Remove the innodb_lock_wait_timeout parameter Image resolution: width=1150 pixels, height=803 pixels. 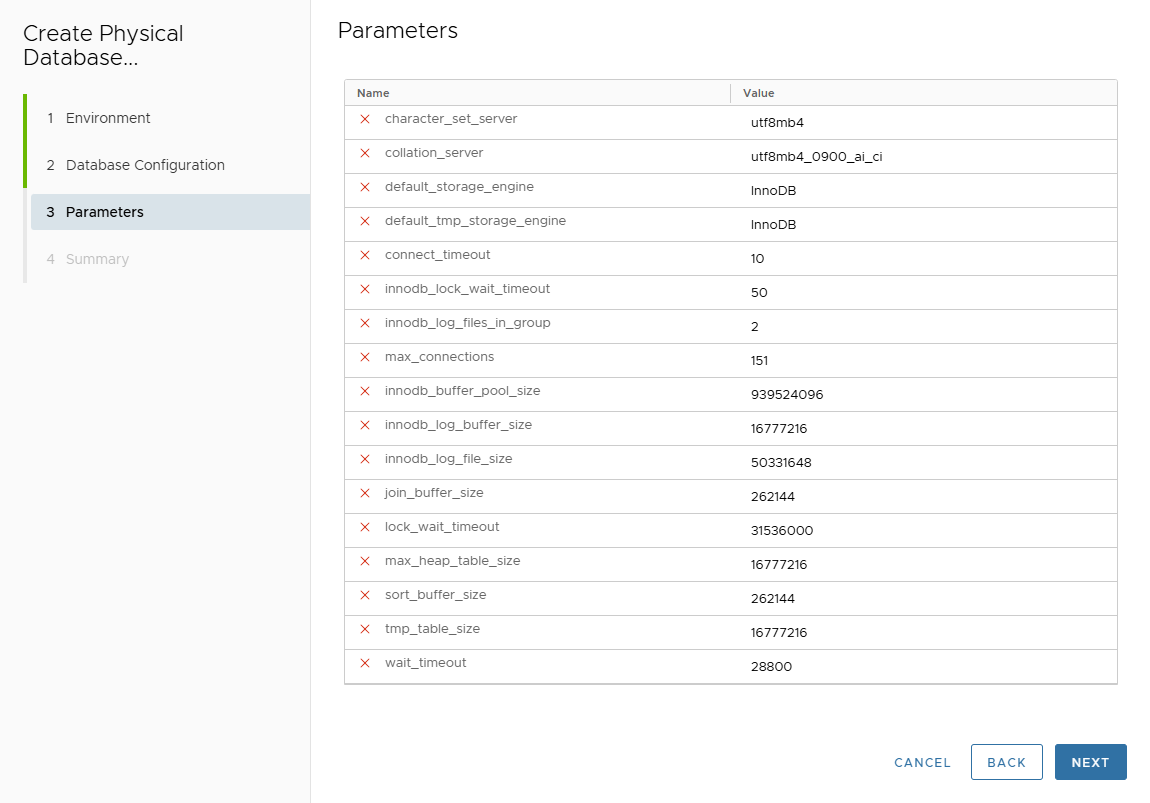[x=365, y=289]
